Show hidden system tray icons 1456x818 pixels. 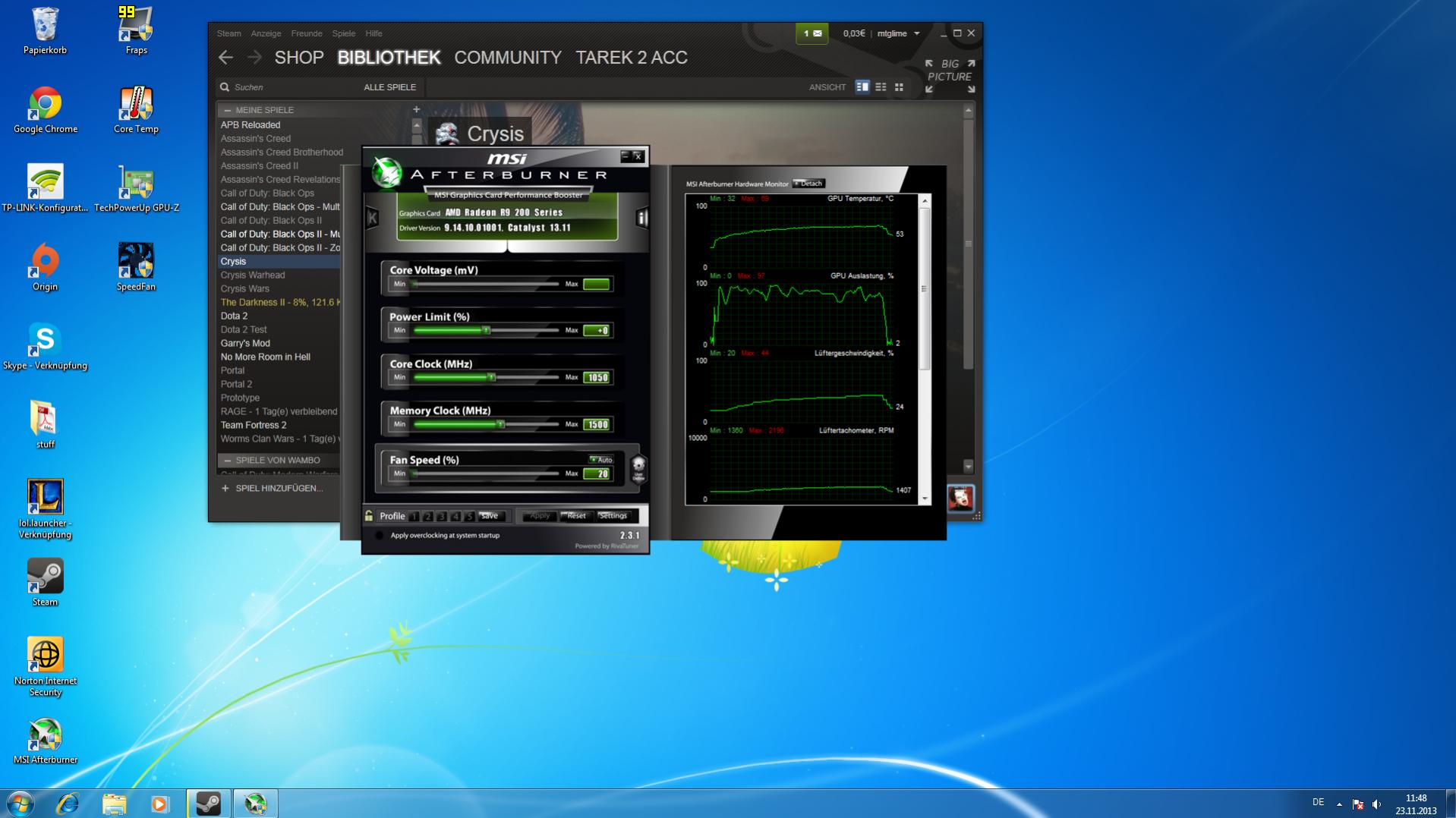click(x=1339, y=804)
